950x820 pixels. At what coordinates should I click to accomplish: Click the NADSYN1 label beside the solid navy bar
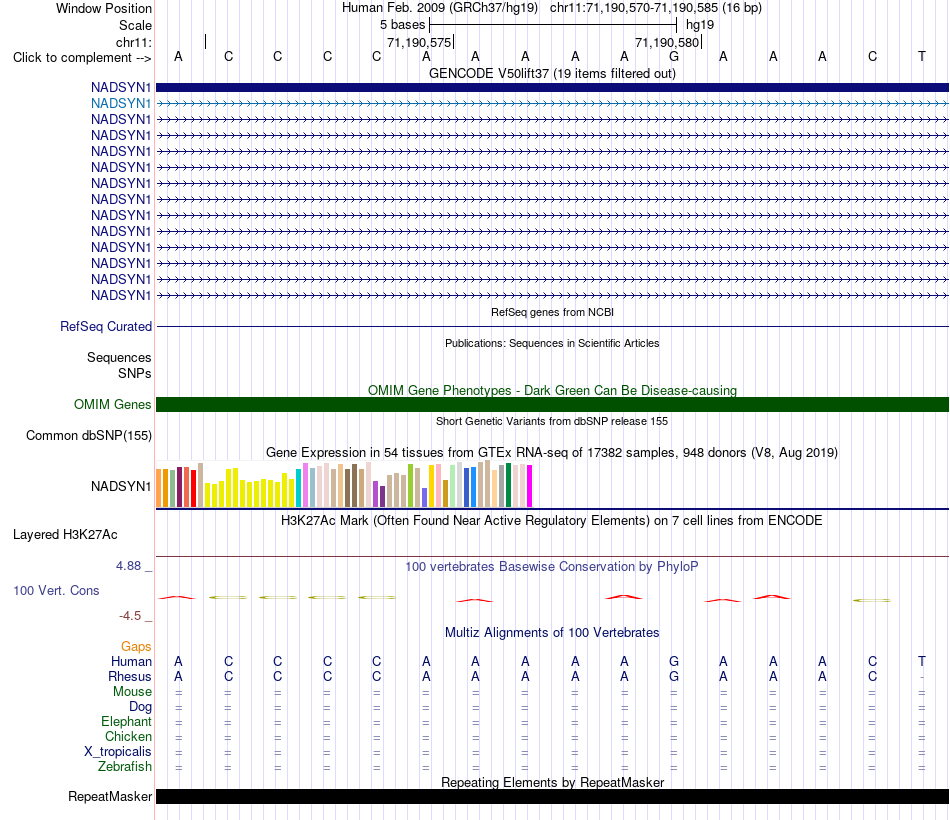click(121, 87)
